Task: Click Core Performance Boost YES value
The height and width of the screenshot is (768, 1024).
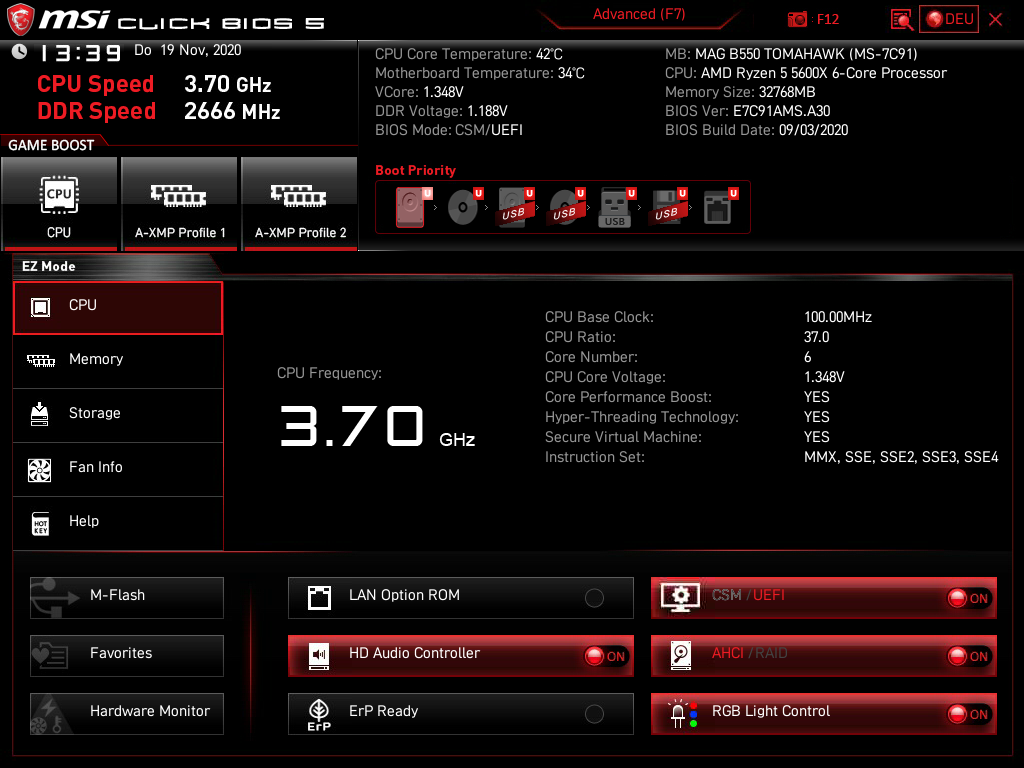Action: click(x=816, y=397)
